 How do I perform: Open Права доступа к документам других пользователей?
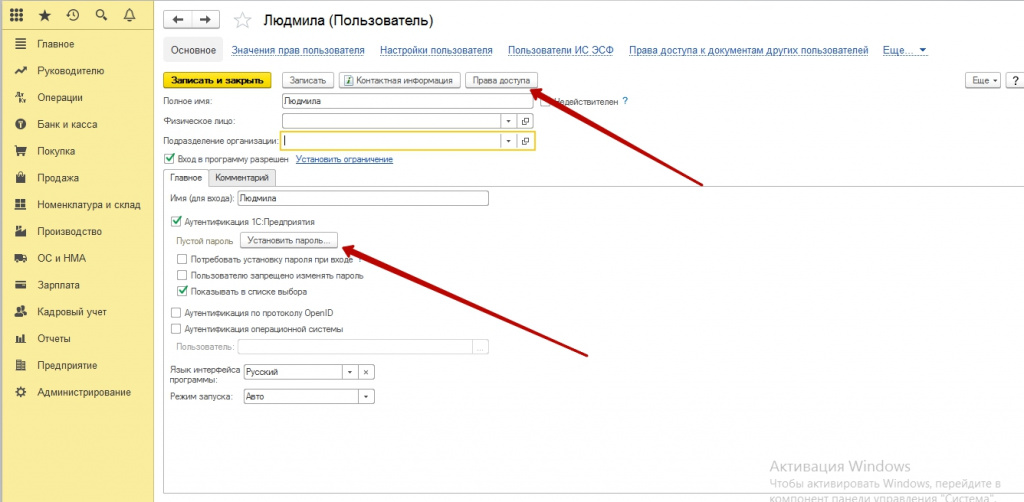pyautogui.click(x=748, y=50)
